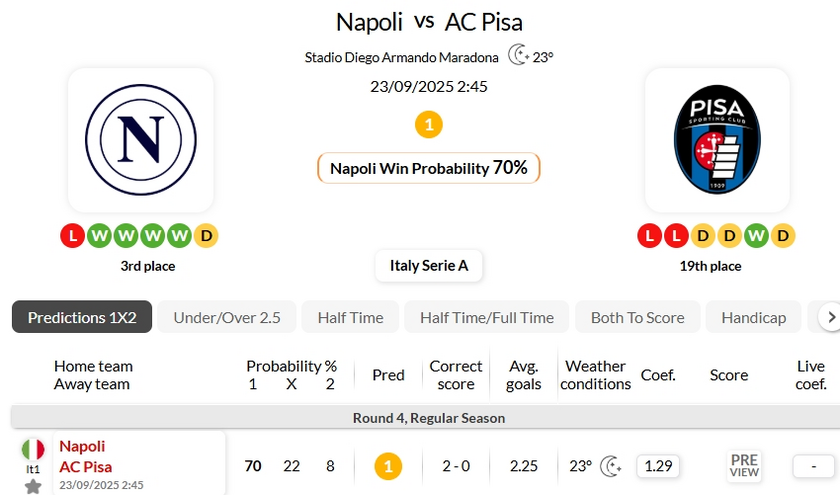Viewport: 840px width, 495px height.
Task: Click the Pisa Sporting Club crest
Action: click(x=716, y=139)
